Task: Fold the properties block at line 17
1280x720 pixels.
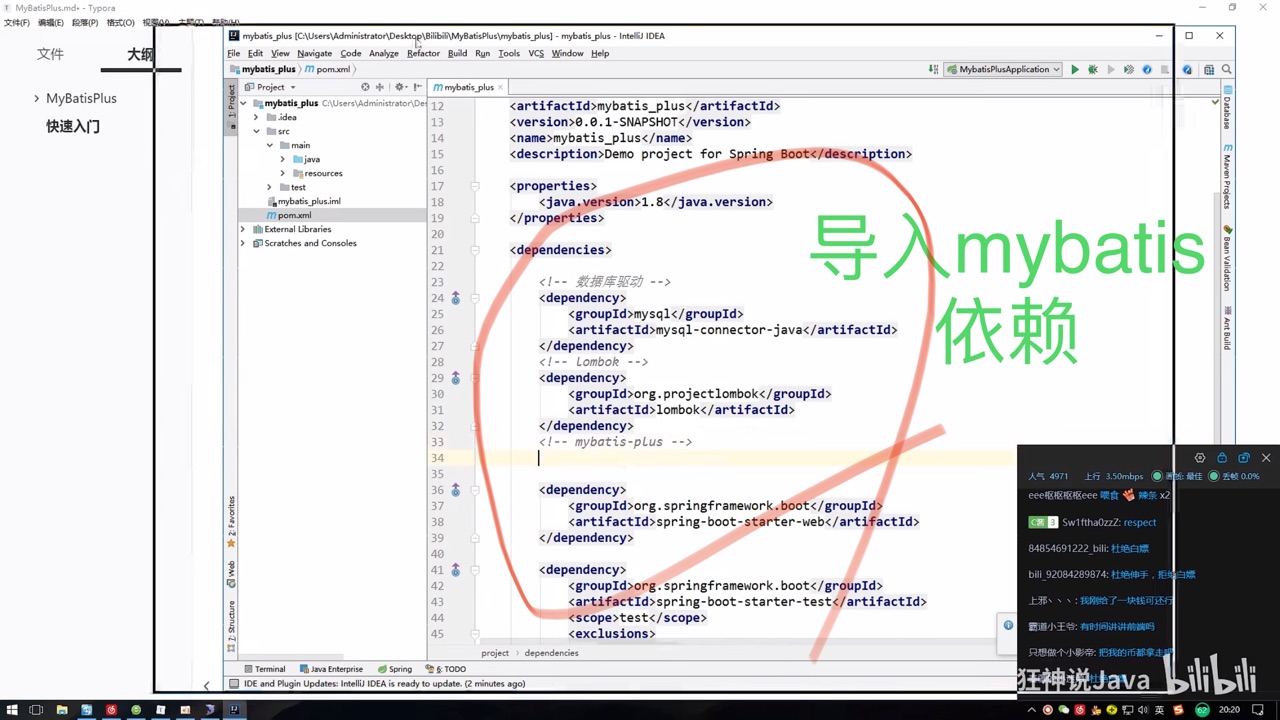Action: (x=475, y=186)
